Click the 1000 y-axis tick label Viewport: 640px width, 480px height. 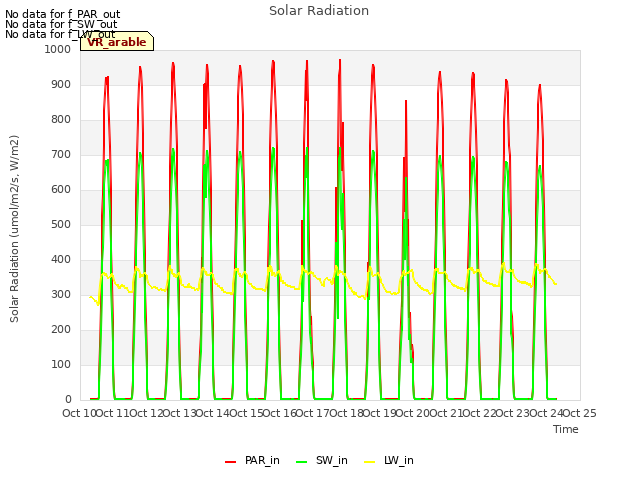click(x=58, y=49)
